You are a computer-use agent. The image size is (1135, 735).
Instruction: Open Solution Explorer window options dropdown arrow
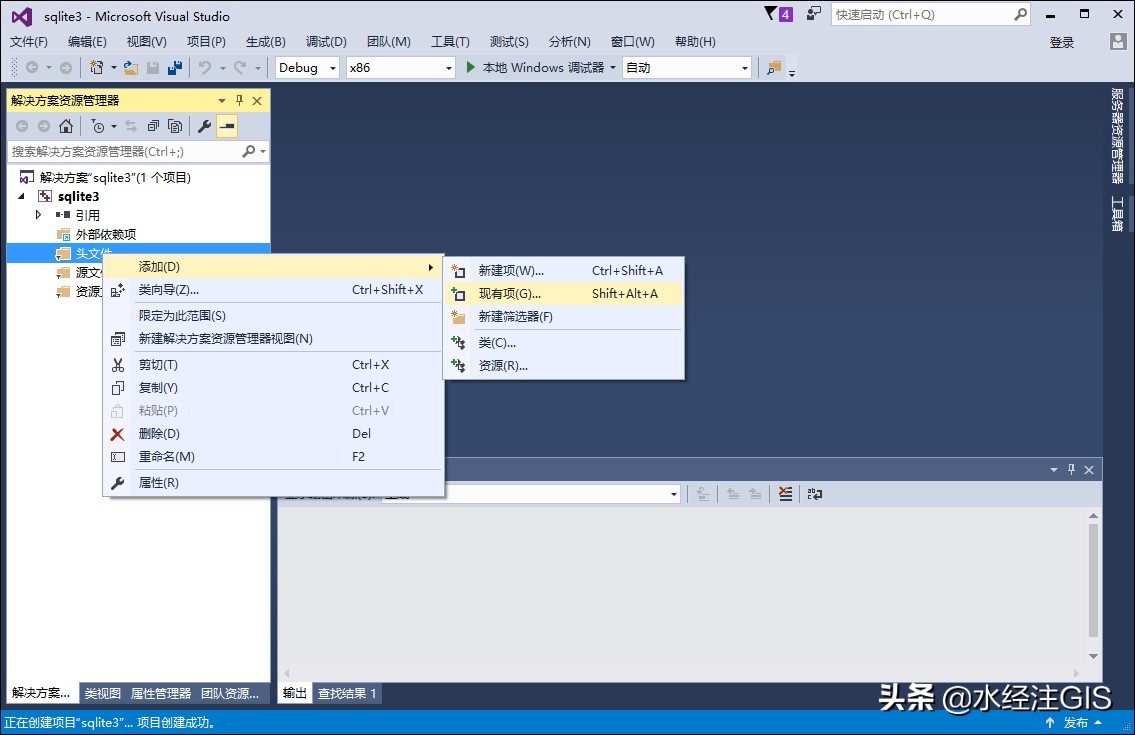pos(221,101)
